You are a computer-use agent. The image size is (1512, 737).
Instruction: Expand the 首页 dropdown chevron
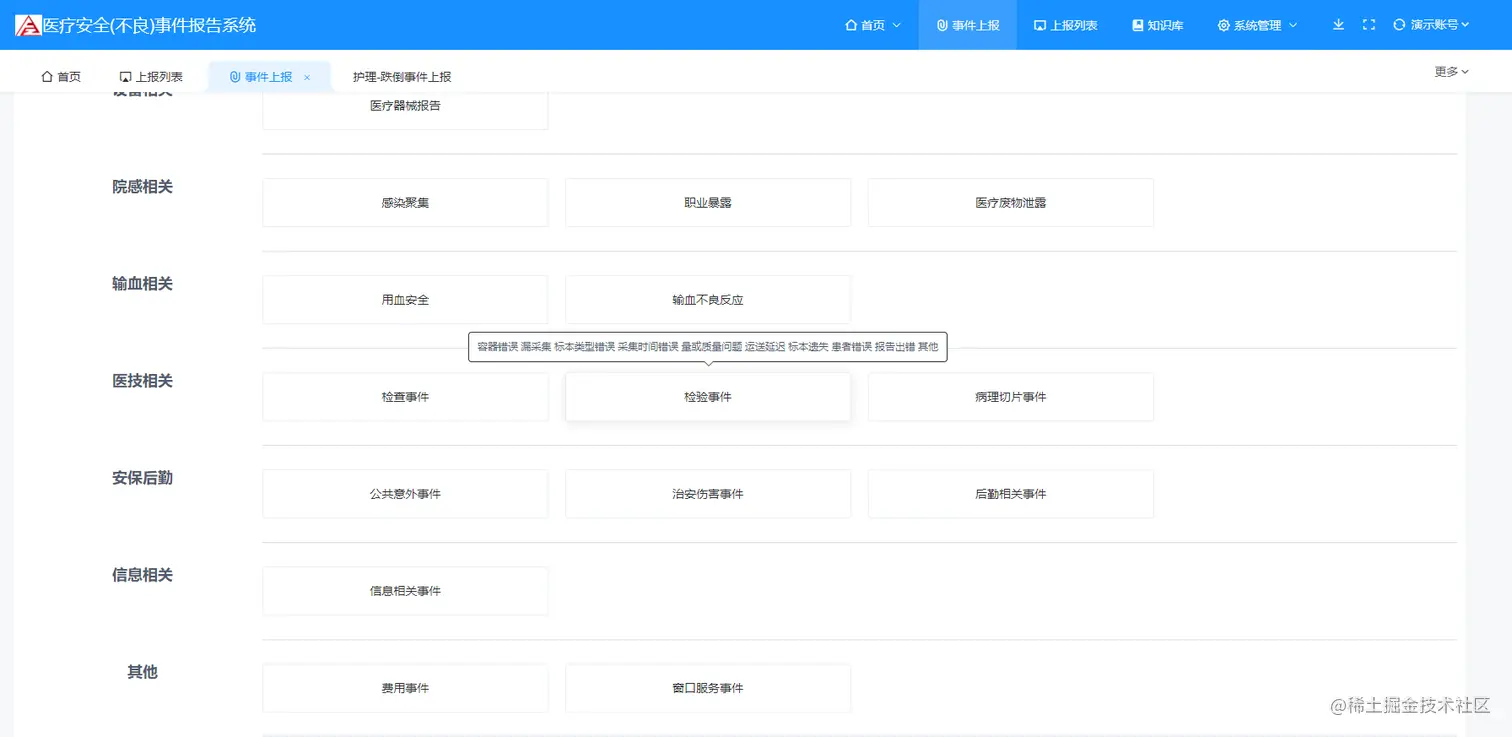(896, 25)
